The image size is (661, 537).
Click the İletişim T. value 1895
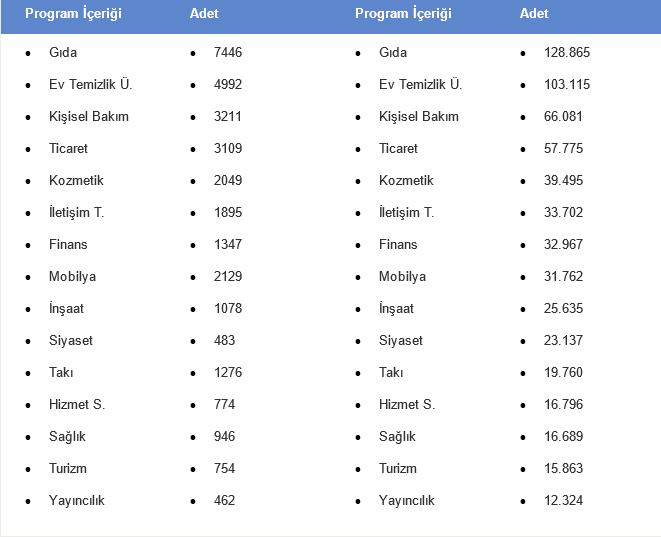pyautogui.click(x=227, y=212)
